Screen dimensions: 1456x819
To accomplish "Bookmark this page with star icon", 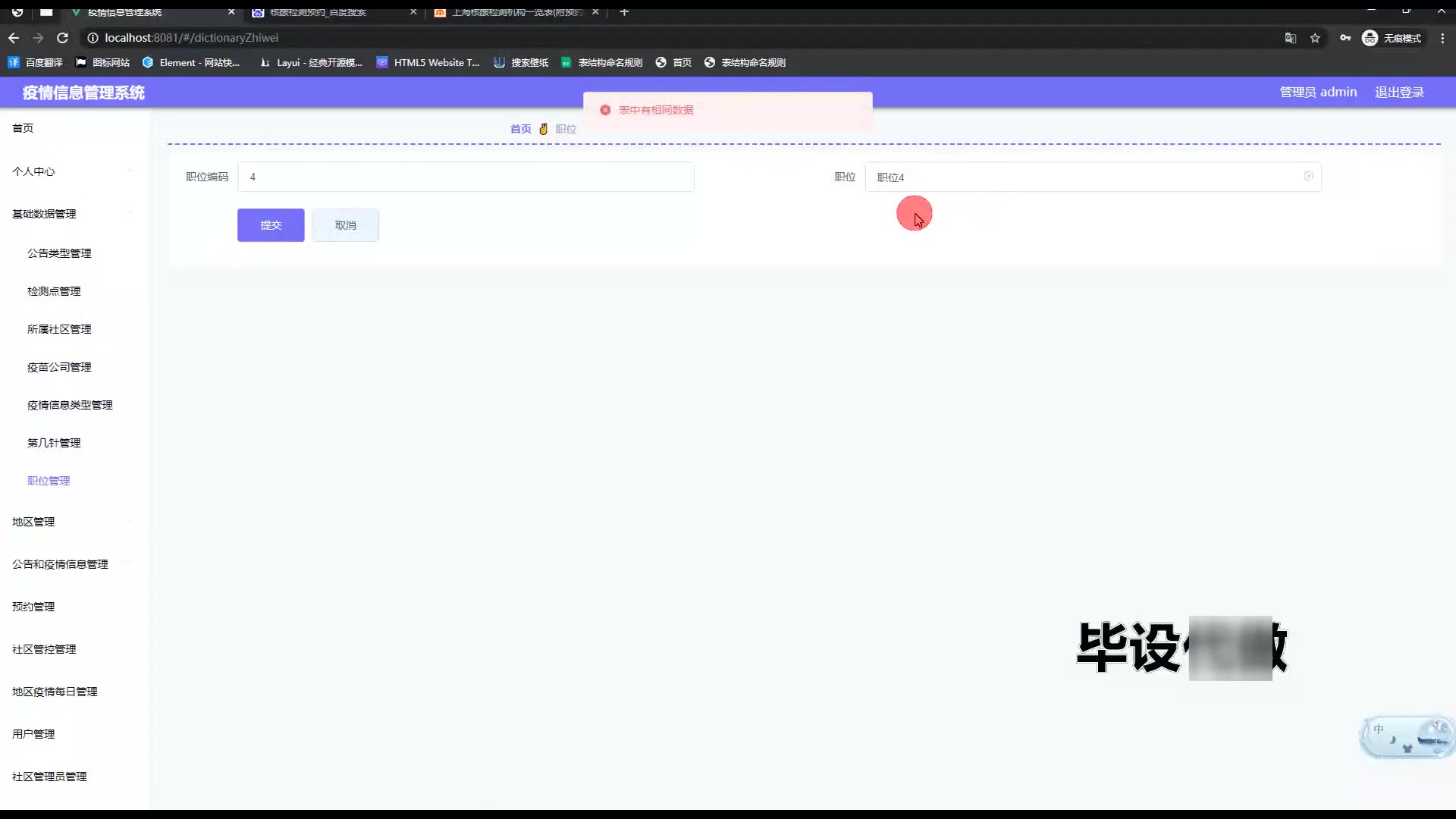I will point(1315,38).
